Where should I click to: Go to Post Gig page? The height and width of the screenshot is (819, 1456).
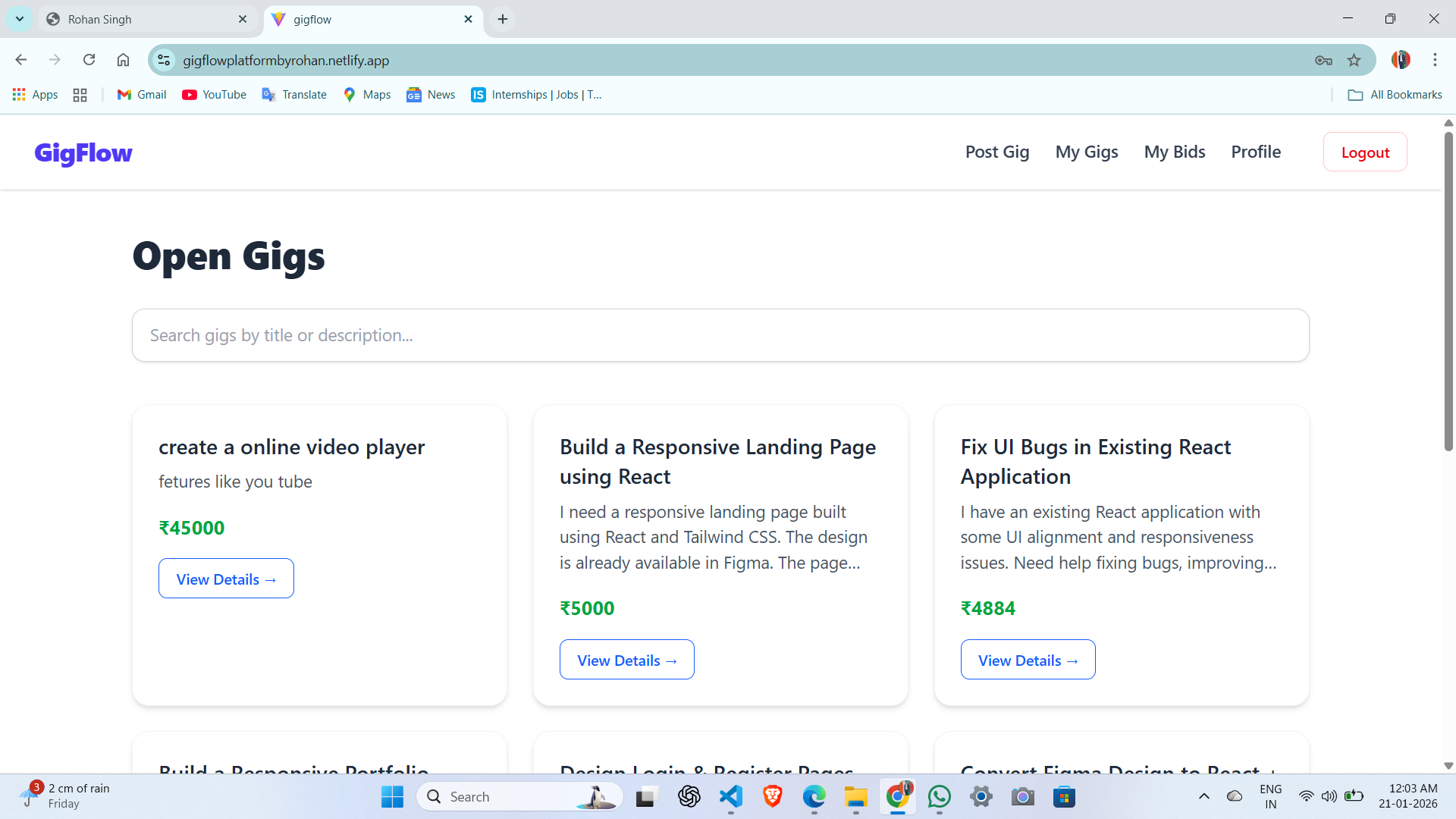997,152
